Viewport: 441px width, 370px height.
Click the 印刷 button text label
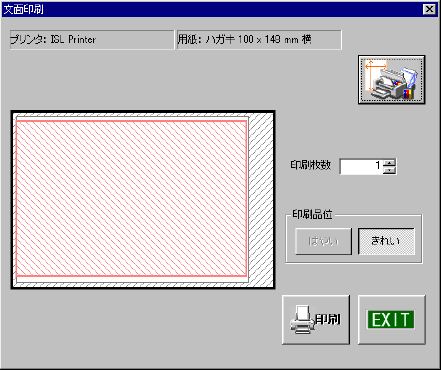[328, 319]
